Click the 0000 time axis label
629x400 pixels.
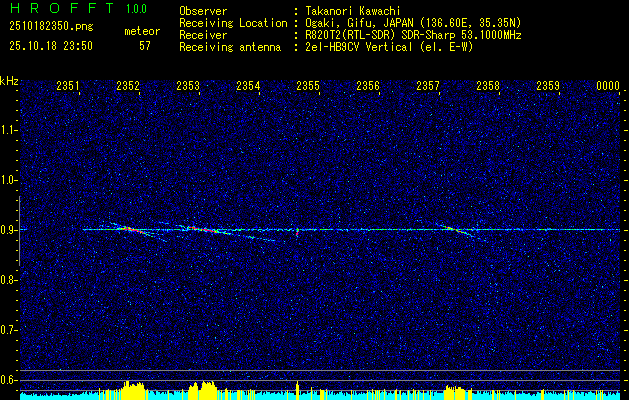tap(608, 85)
